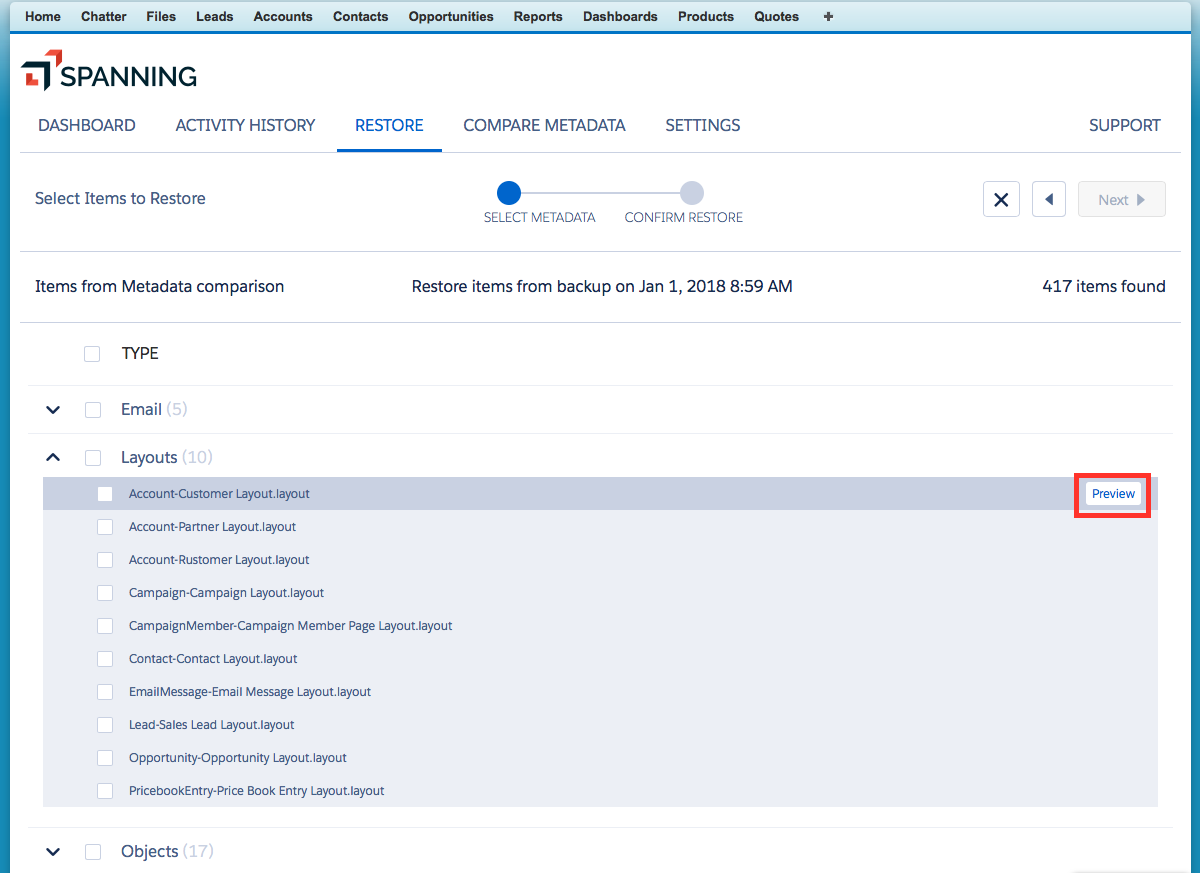This screenshot has height=873, width=1200.
Task: Toggle the select-all TYPE checkbox
Action: click(x=92, y=353)
